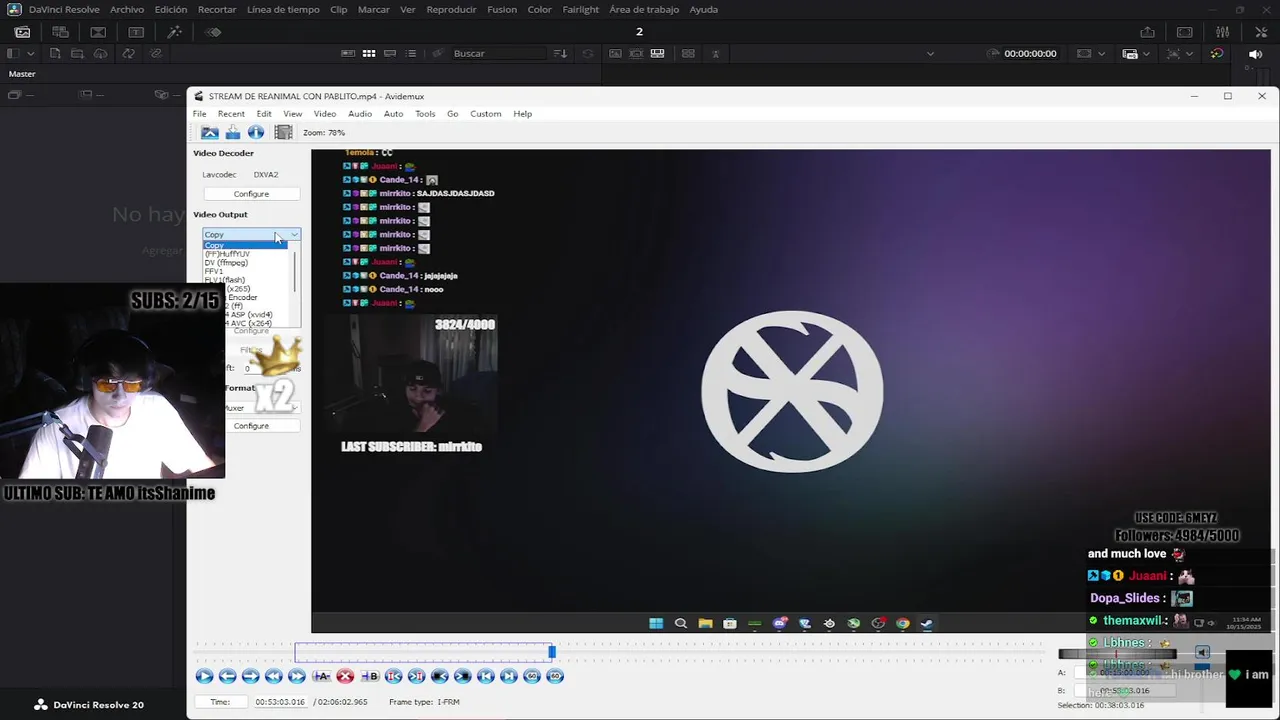
Task: Open the Avidemux Edit menu
Action: coord(264,114)
